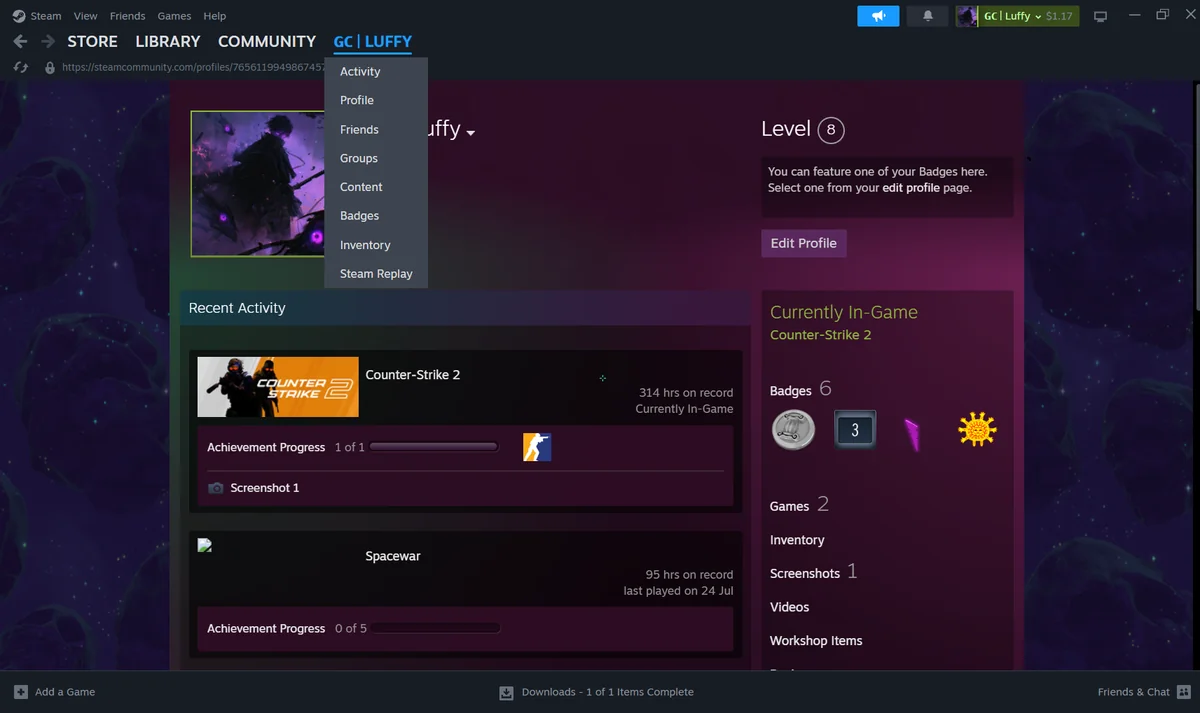Click the Counter-Strike 2 banner image

pyautogui.click(x=278, y=387)
